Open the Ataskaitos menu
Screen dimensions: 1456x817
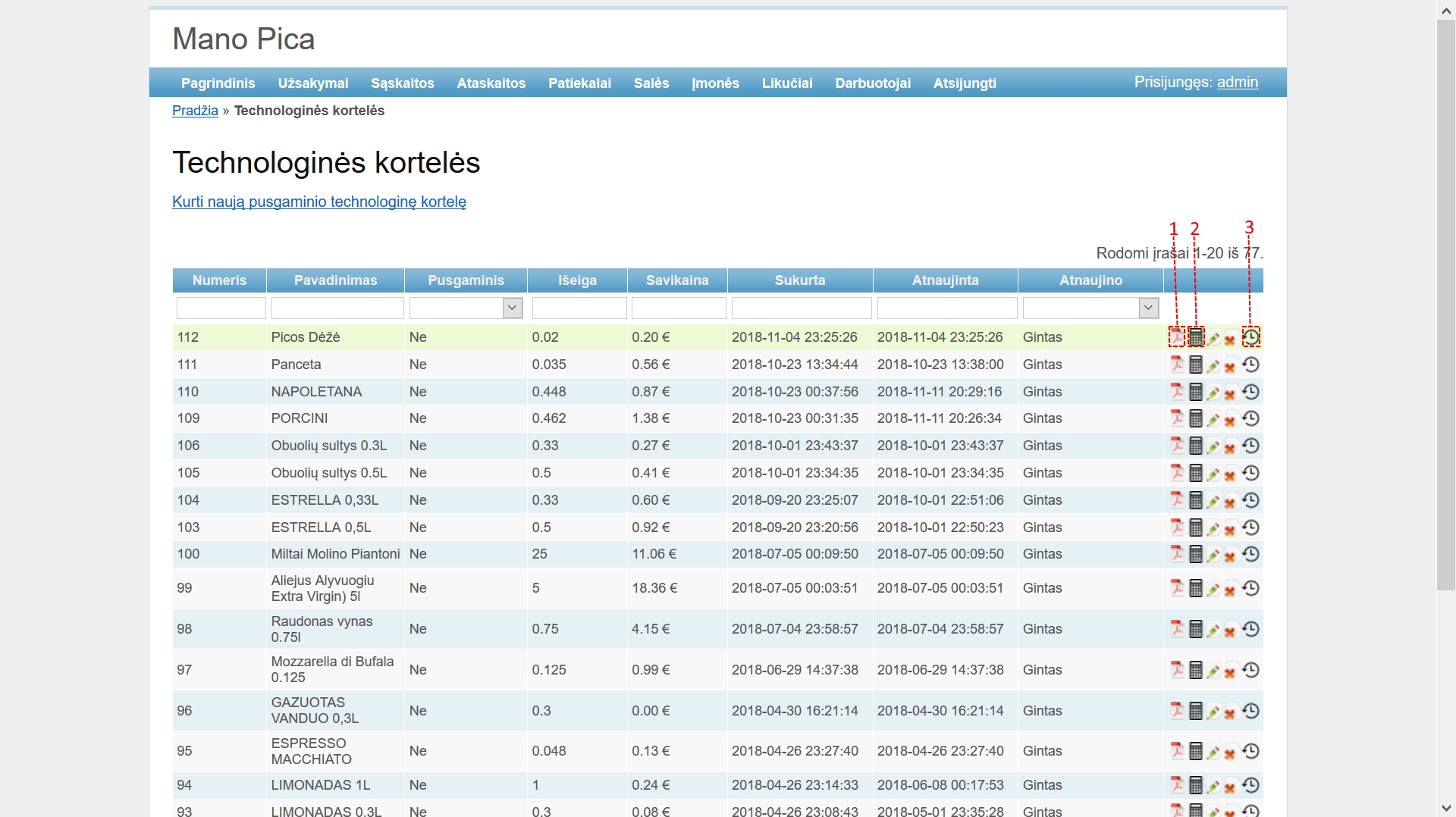pyautogui.click(x=491, y=83)
